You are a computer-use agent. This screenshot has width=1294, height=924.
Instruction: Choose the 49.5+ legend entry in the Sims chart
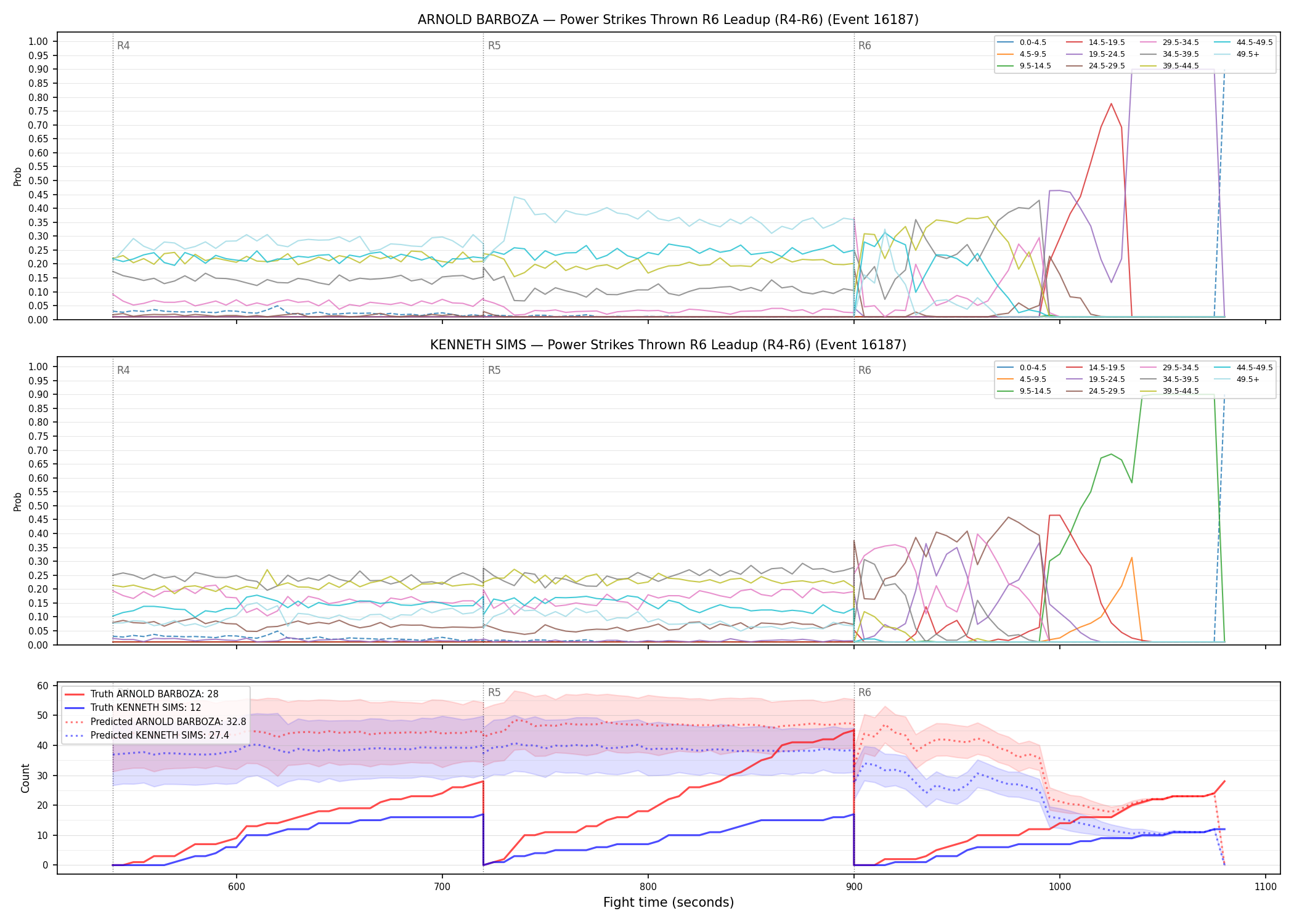pos(1237,379)
